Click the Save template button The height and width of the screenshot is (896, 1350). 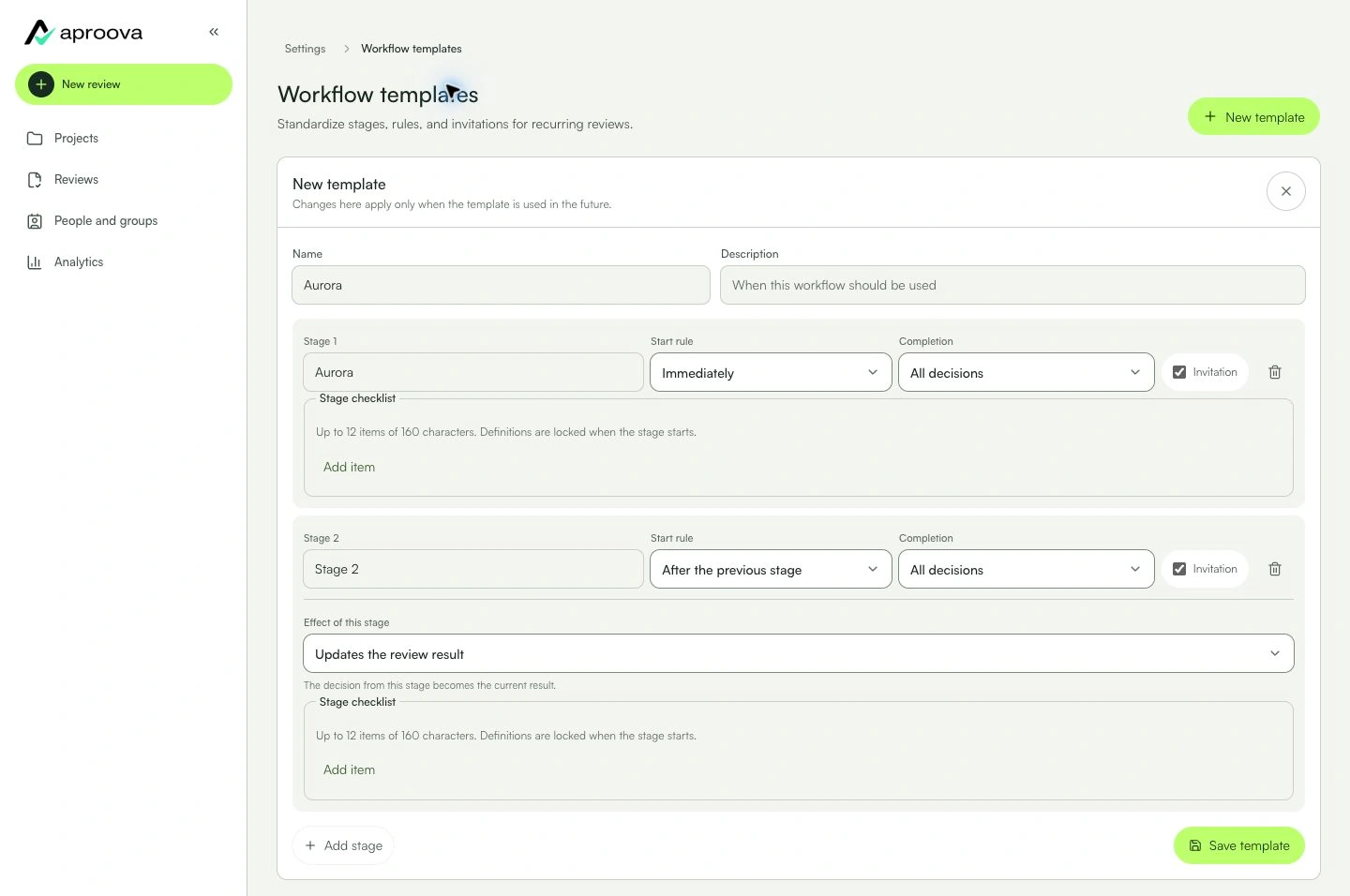point(1239,845)
